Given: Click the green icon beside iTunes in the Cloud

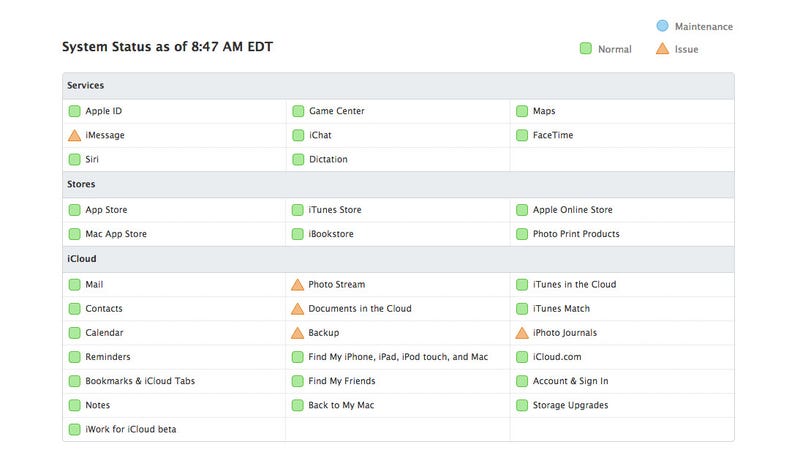Looking at the screenshot, I should (522, 284).
